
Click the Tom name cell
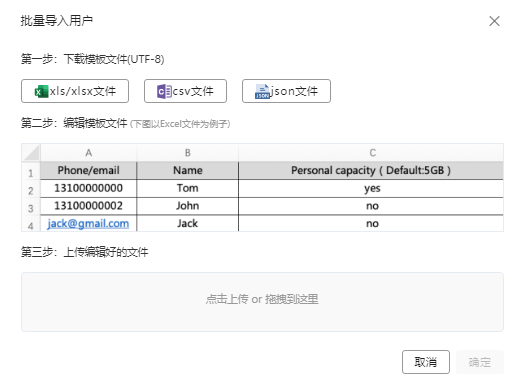click(x=188, y=188)
